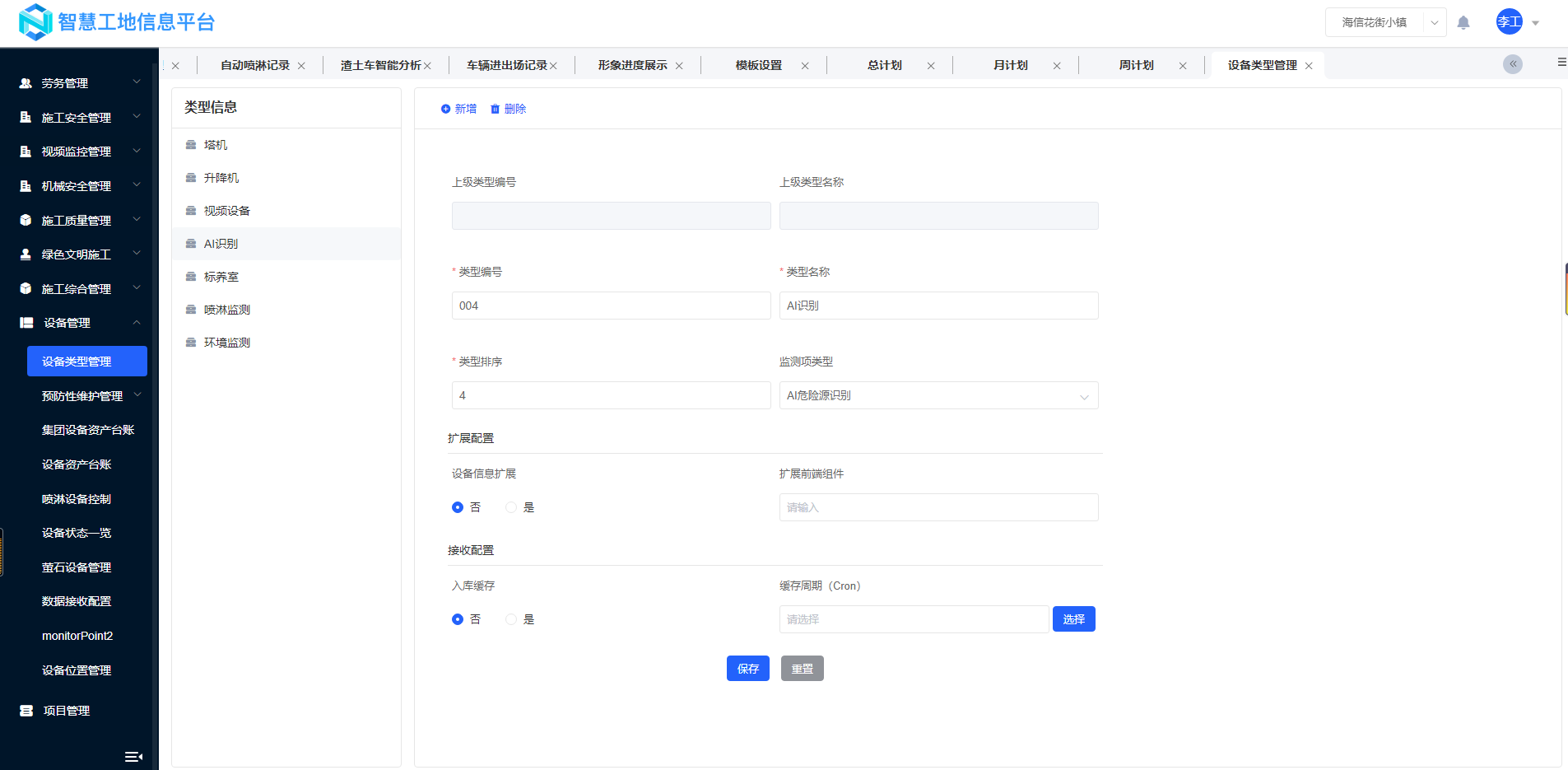Close the 形象进度展示 tab
1568x770 pixels.
pyautogui.click(x=679, y=66)
